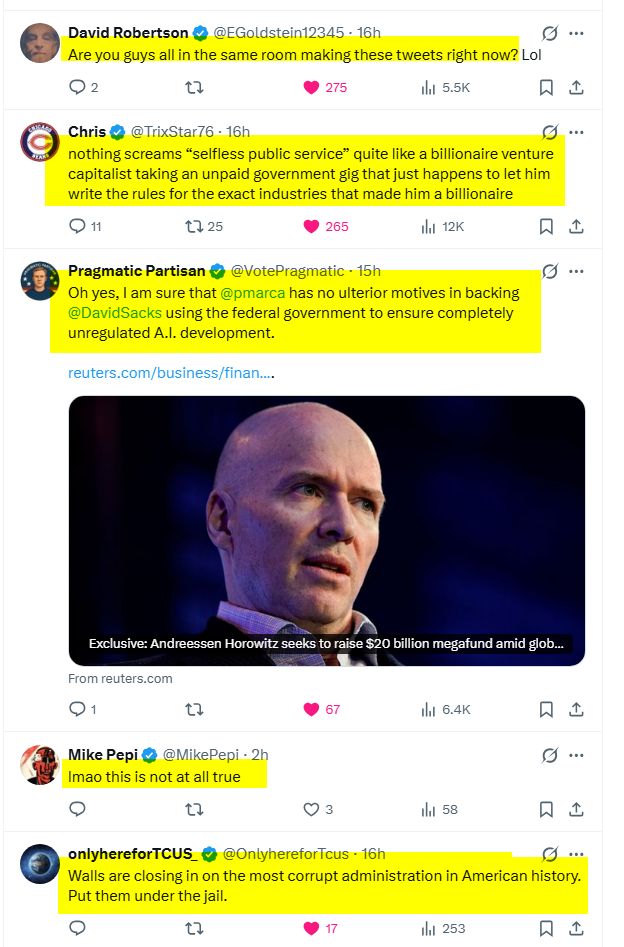Open the reuters.com article link
This screenshot has width=624, height=947.
[x=170, y=373]
